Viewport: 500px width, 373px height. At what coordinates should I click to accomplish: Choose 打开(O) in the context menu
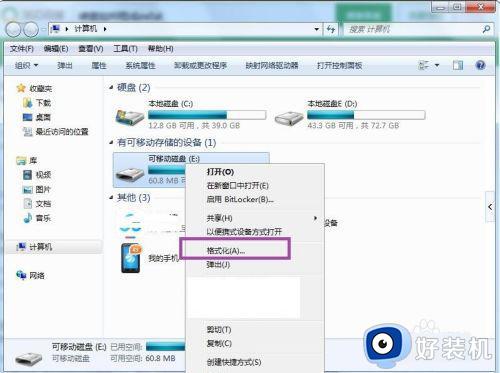[x=220, y=172]
